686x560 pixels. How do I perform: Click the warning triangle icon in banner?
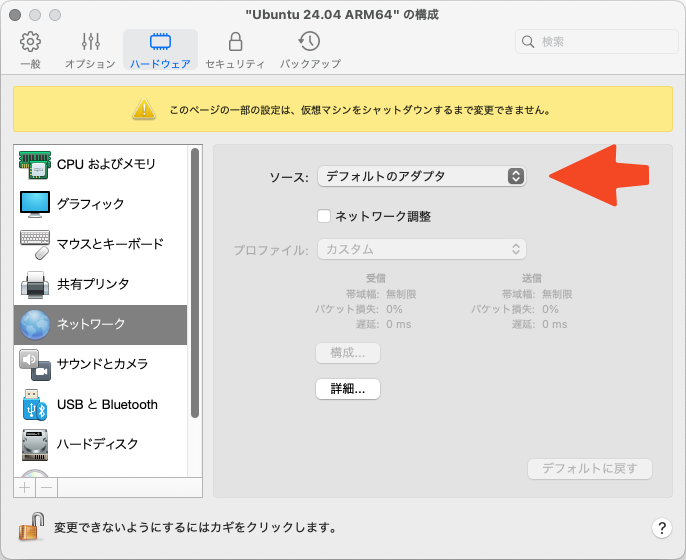coord(144,109)
